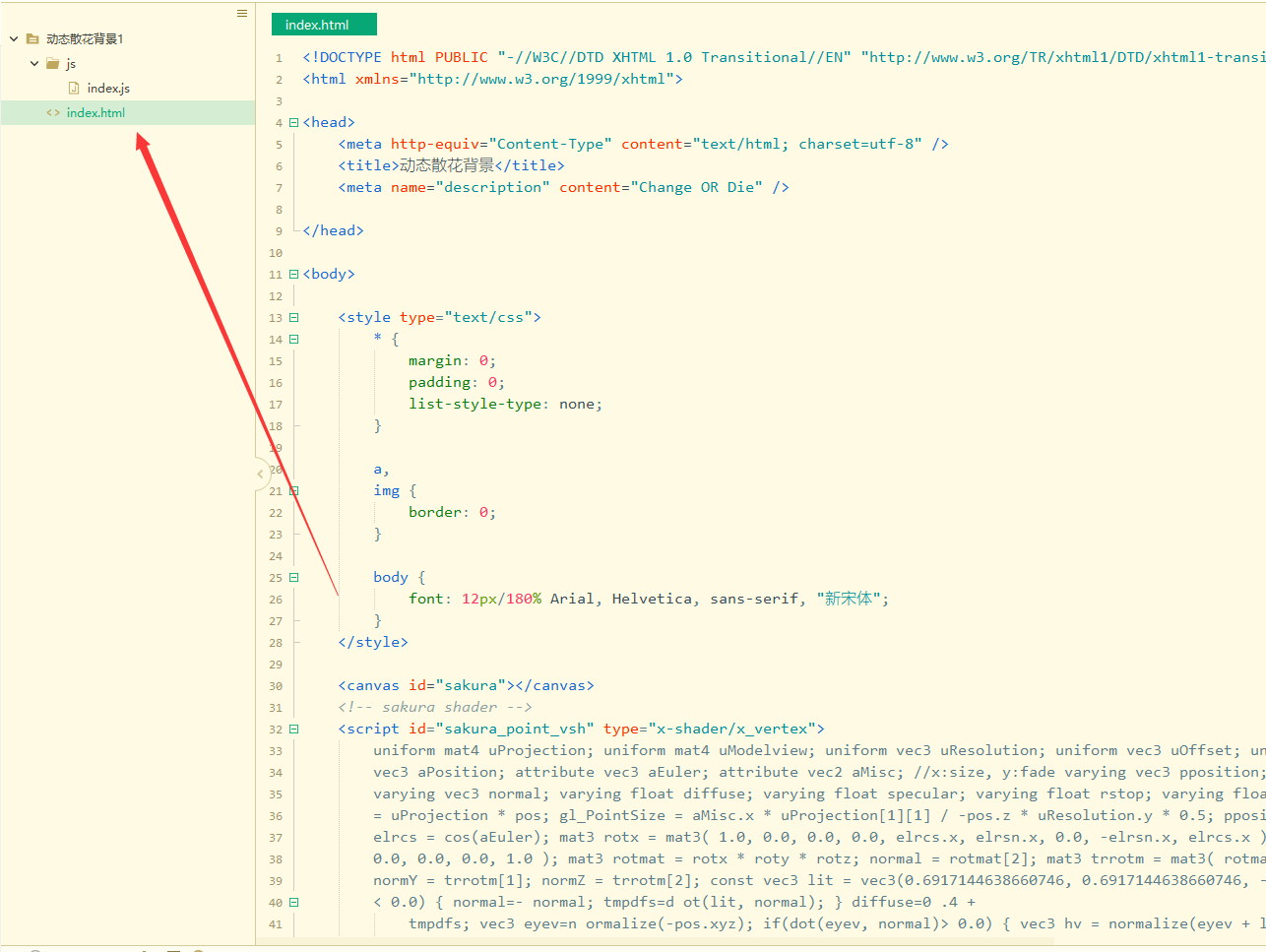Collapse the js folder chevron

click(x=34, y=63)
